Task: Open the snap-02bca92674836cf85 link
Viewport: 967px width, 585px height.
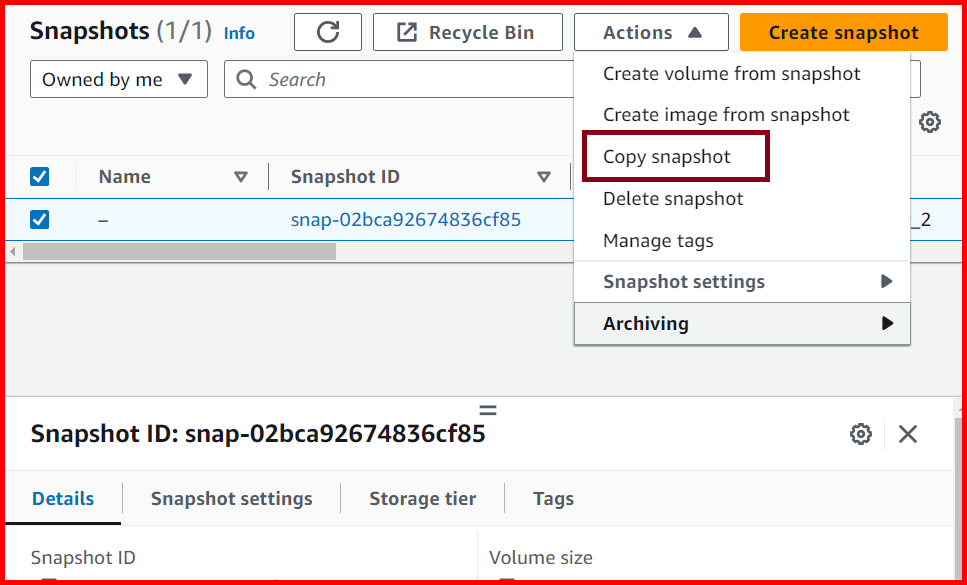Action: point(405,219)
